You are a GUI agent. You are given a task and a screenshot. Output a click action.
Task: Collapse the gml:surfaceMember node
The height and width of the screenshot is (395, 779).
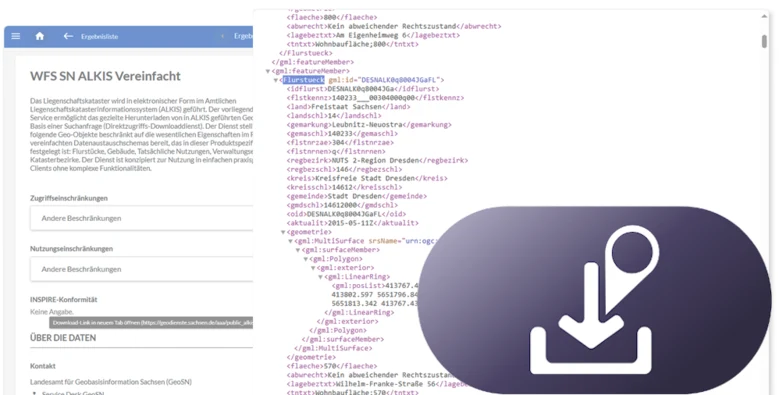click(x=298, y=250)
